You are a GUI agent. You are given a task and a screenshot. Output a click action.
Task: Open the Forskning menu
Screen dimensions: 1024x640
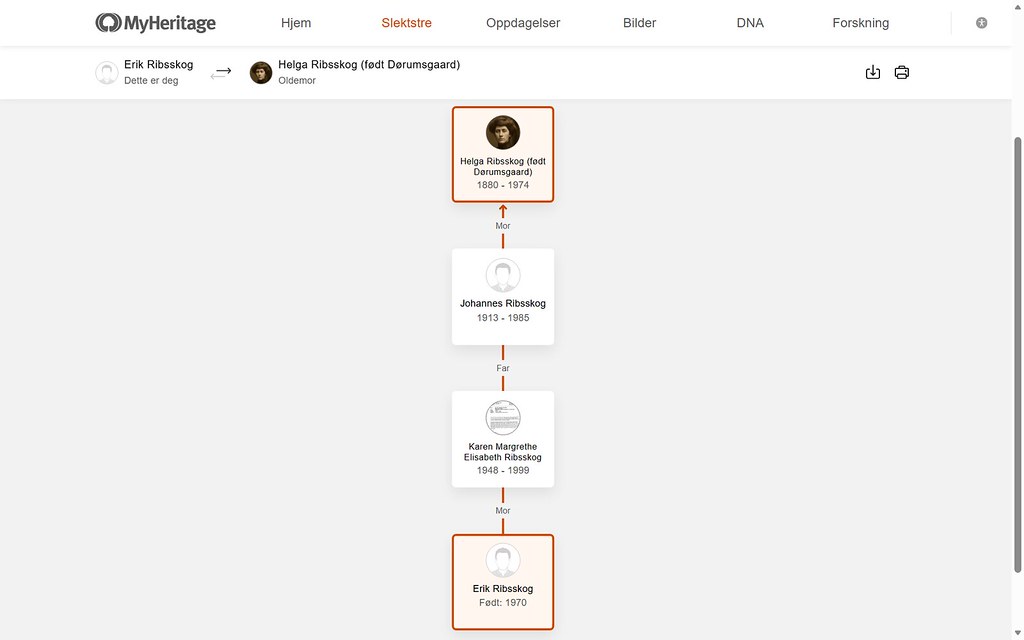tap(861, 23)
